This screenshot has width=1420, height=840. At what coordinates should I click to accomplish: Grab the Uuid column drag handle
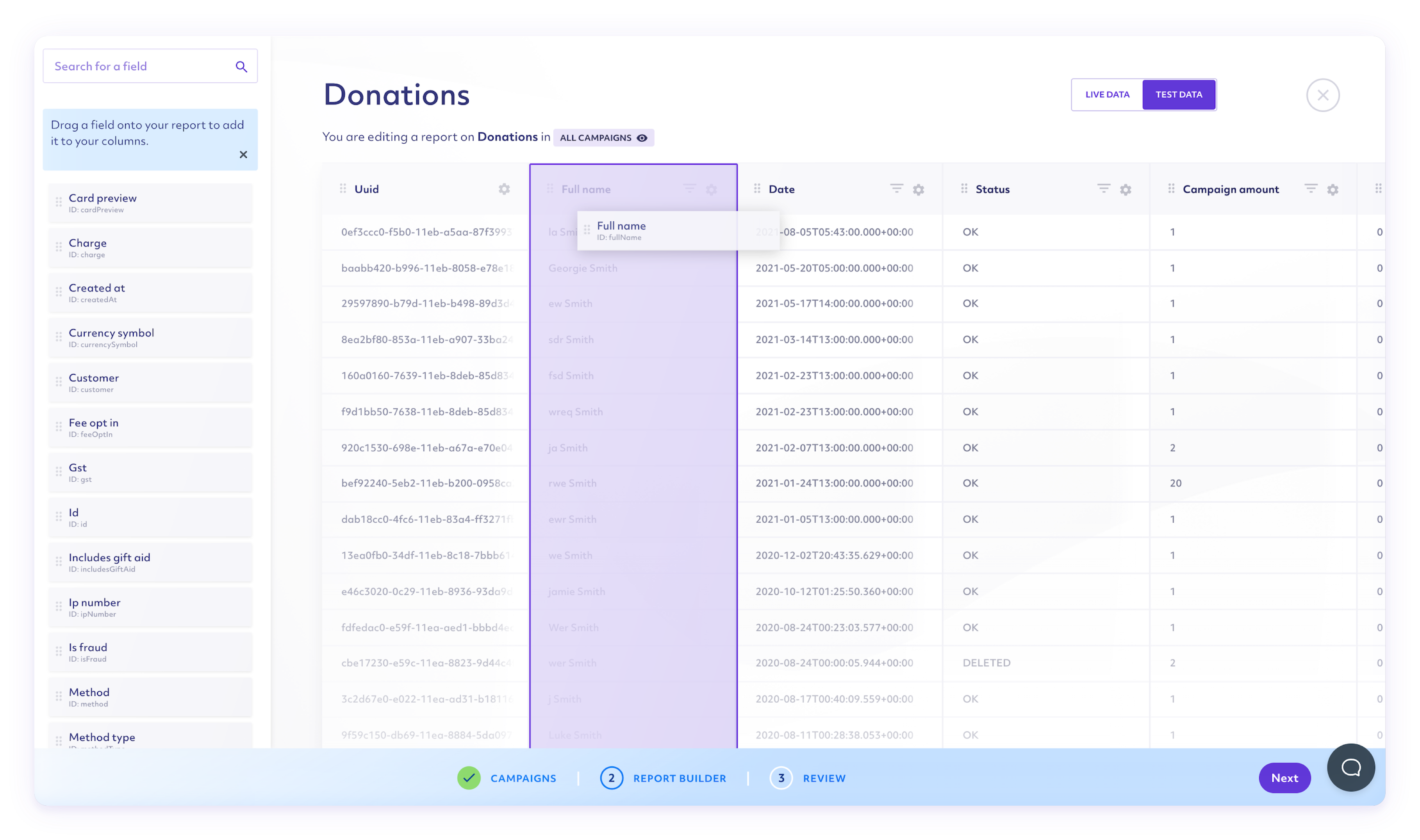343,189
